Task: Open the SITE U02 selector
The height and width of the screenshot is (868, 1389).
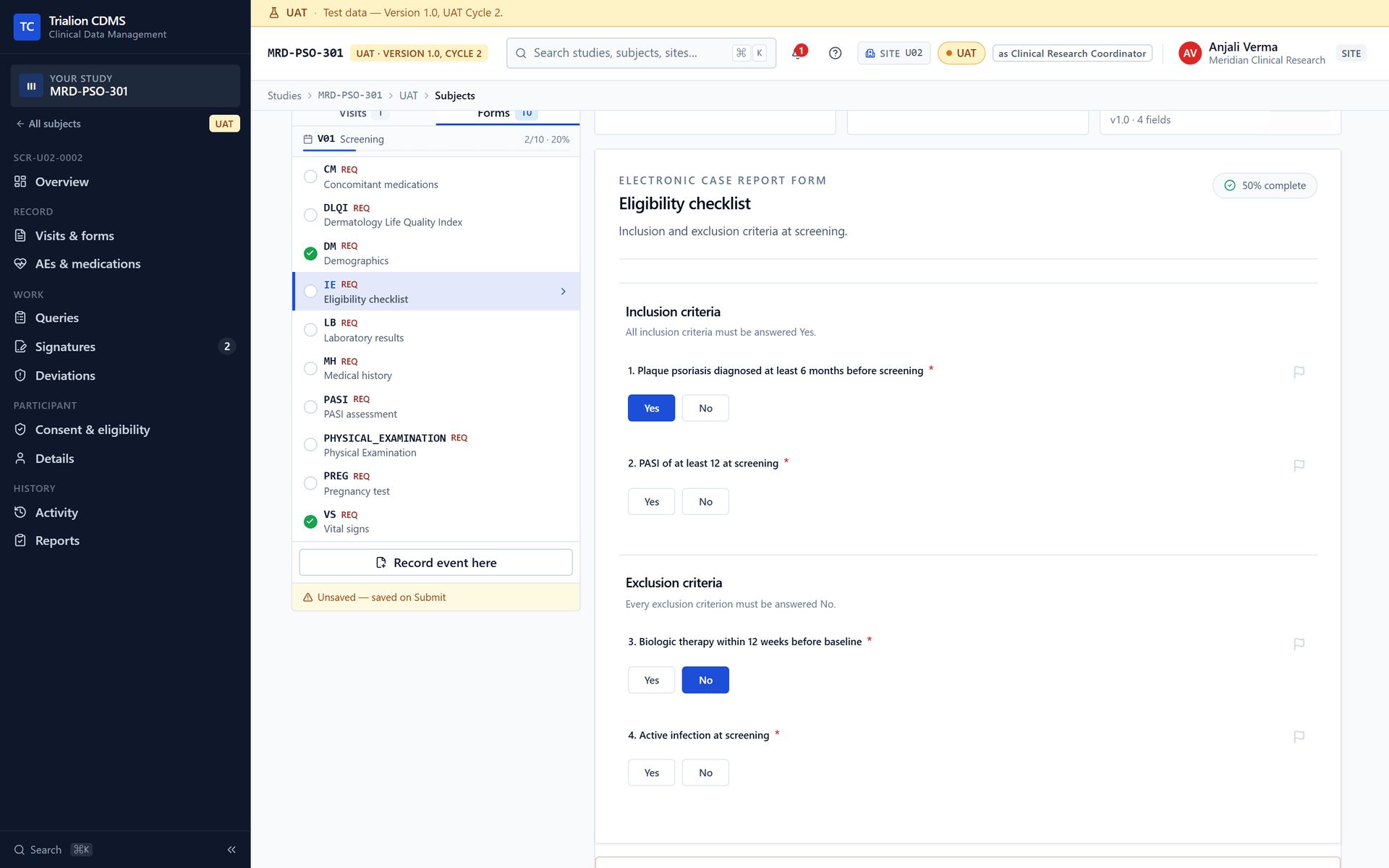Action: pos(893,53)
